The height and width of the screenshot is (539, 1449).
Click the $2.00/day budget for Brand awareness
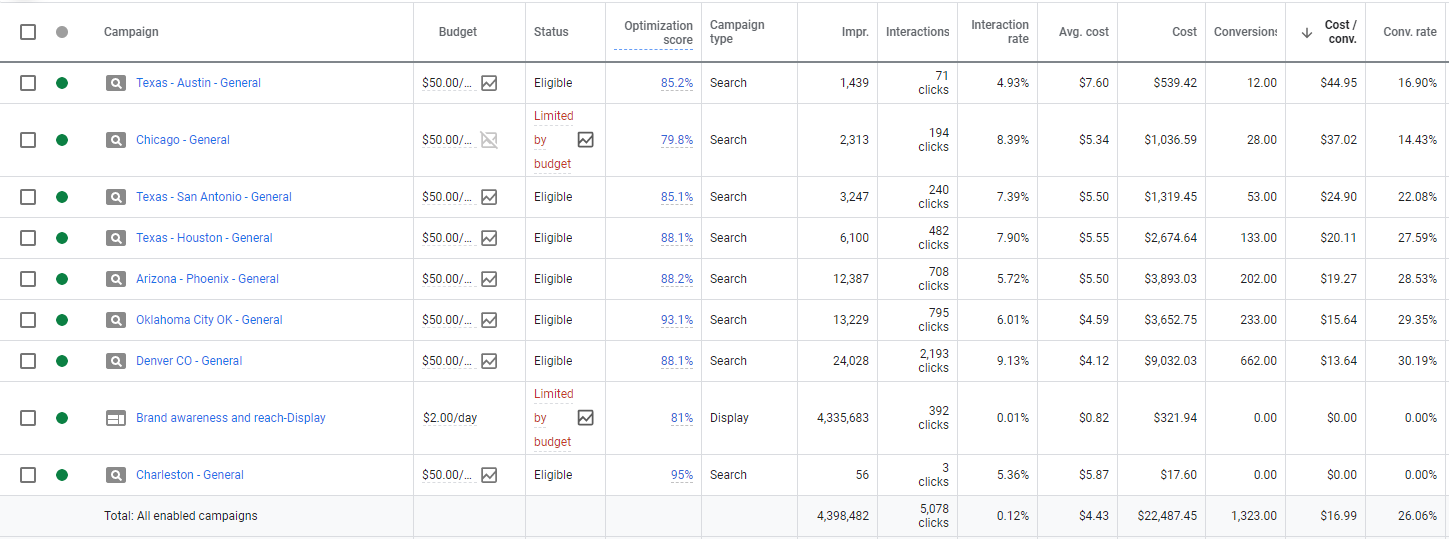pos(450,418)
